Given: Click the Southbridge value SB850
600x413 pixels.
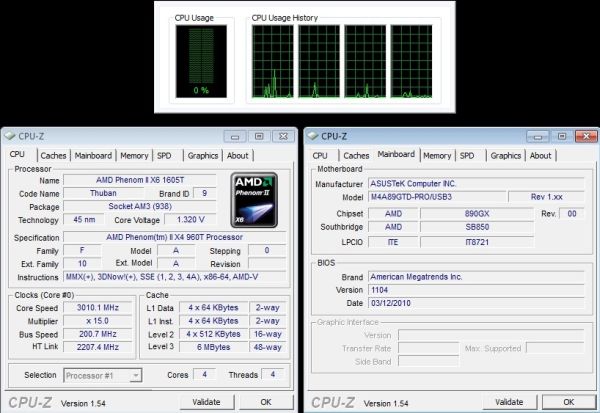Looking at the screenshot, I should 477,227.
